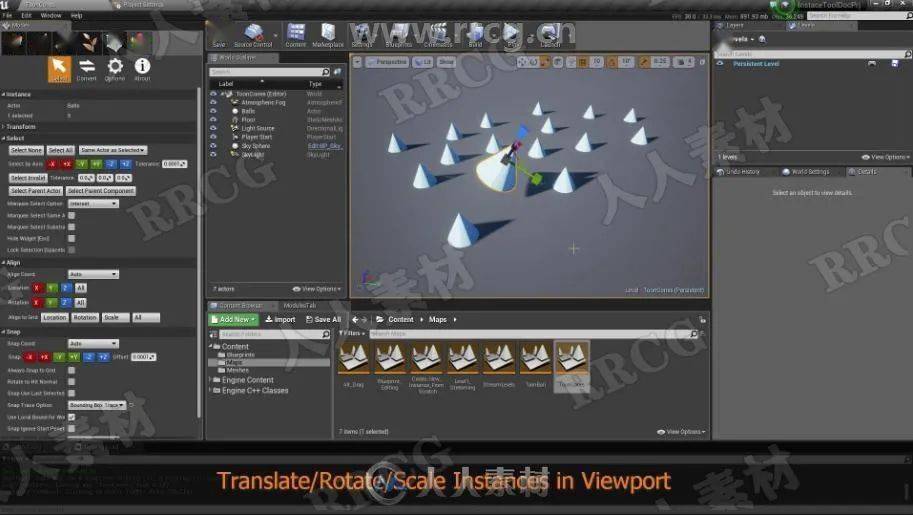
Task: Toggle viewport rotation snapping icon
Action: click(x=612, y=62)
